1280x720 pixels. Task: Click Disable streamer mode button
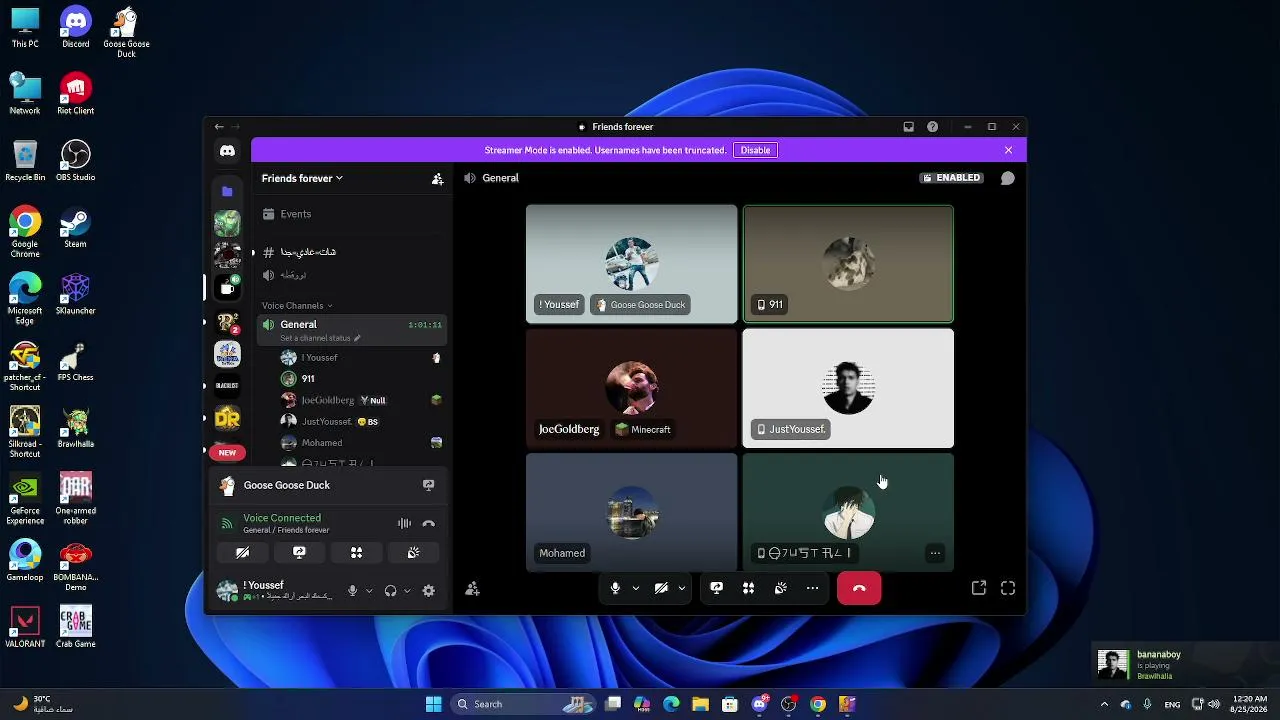click(755, 150)
